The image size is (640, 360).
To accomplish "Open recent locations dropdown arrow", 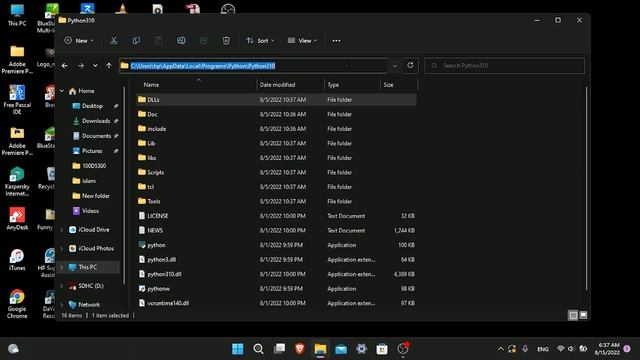I will tap(95, 66).
